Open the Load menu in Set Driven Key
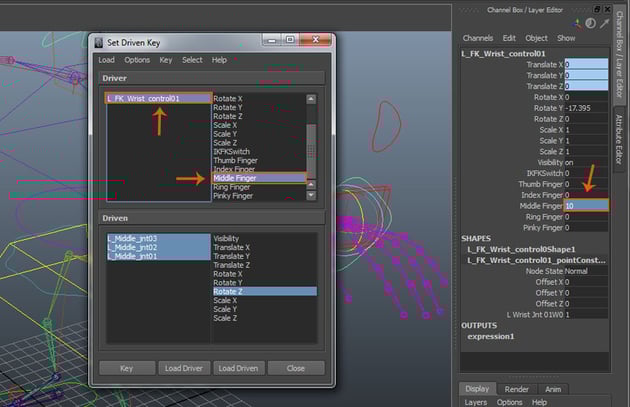This screenshot has height=407, width=630. point(106,60)
